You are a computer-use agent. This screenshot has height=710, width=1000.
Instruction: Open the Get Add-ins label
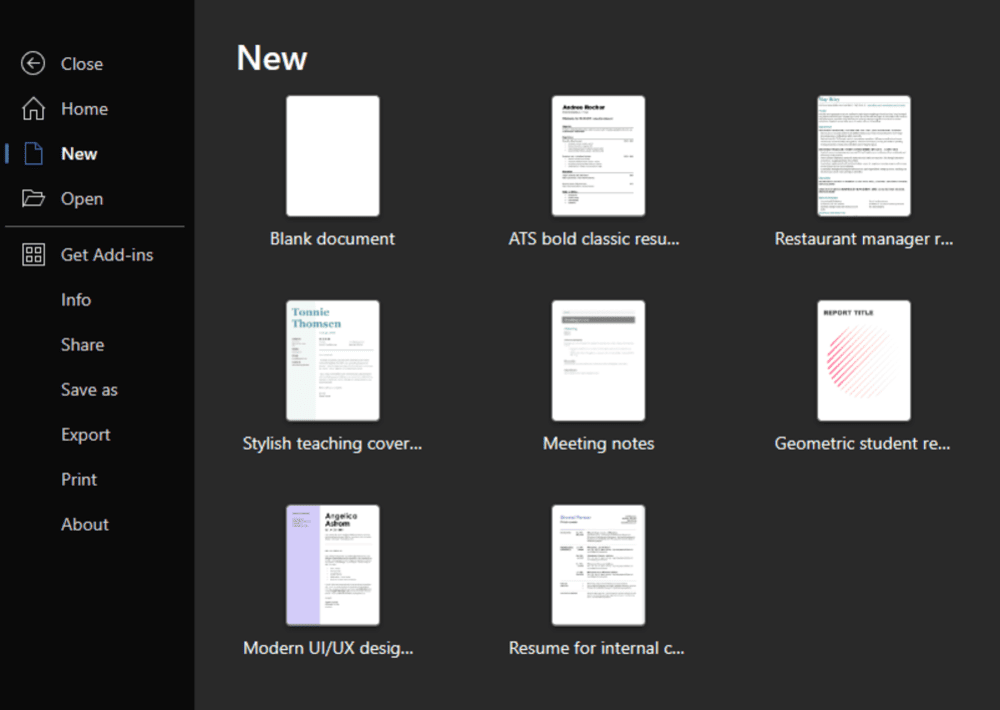[x=107, y=255]
